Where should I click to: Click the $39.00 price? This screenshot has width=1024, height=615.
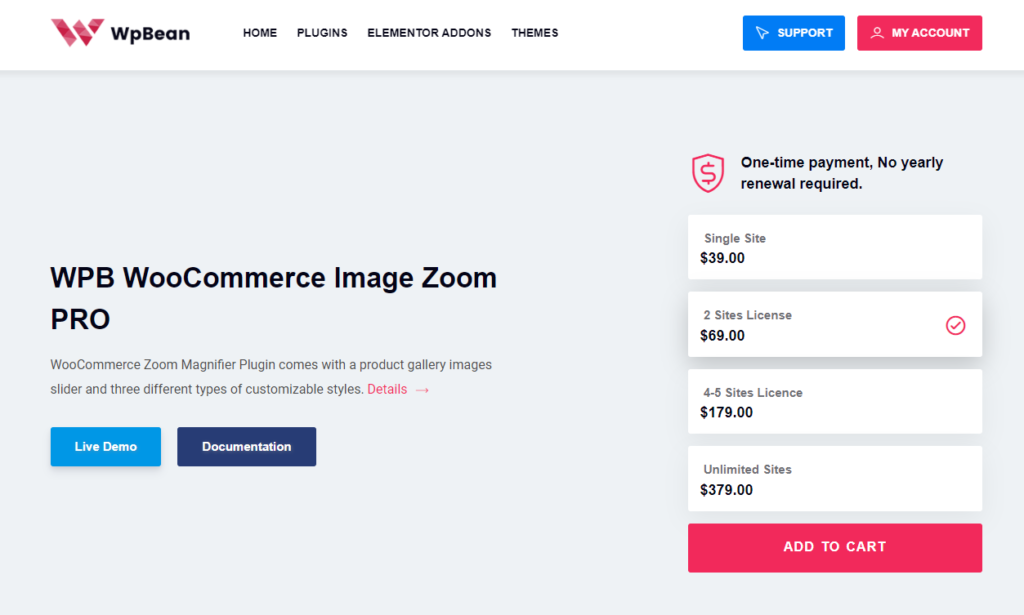722,258
